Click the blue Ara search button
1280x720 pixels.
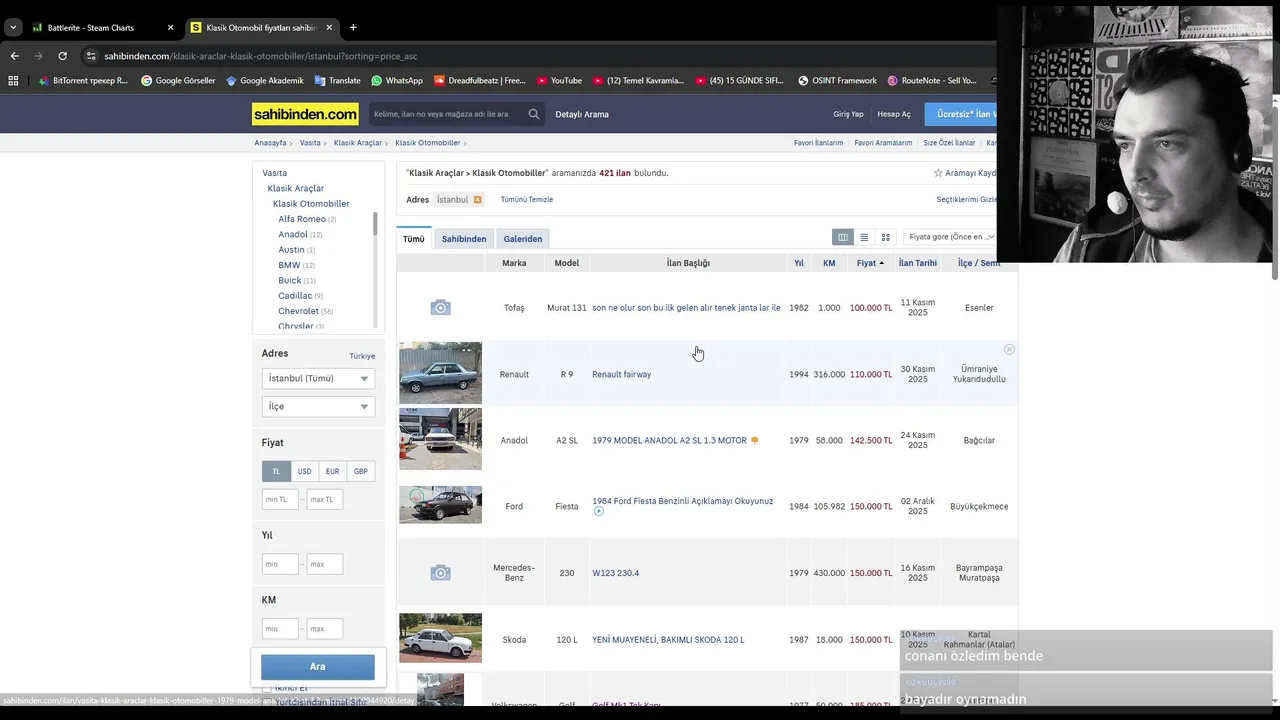318,666
